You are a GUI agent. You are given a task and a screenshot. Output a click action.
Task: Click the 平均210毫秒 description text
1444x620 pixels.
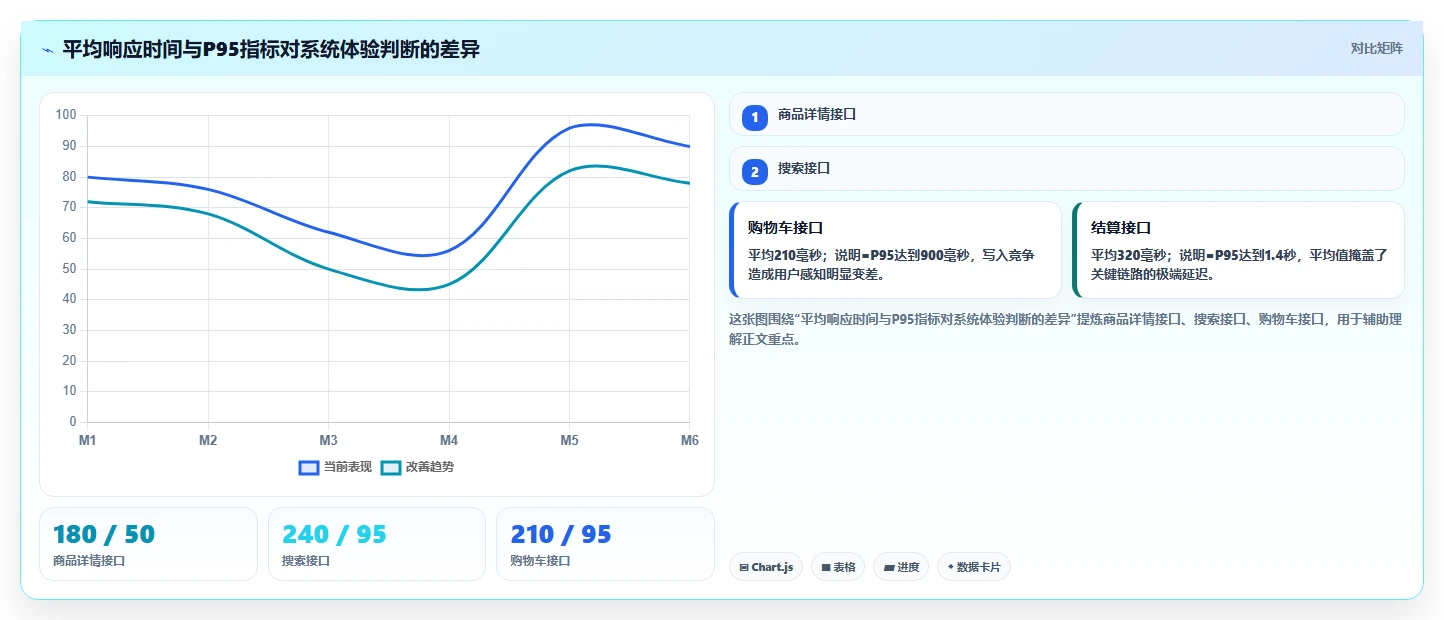coord(891,264)
